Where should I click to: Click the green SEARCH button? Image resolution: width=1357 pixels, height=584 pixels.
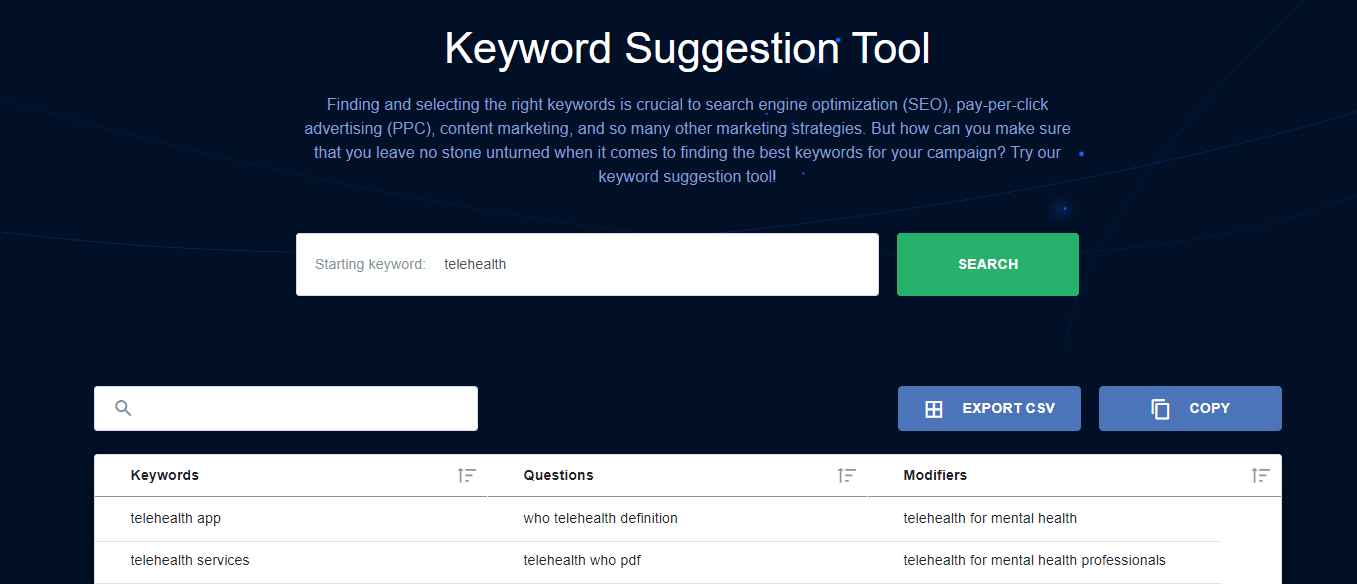987,264
